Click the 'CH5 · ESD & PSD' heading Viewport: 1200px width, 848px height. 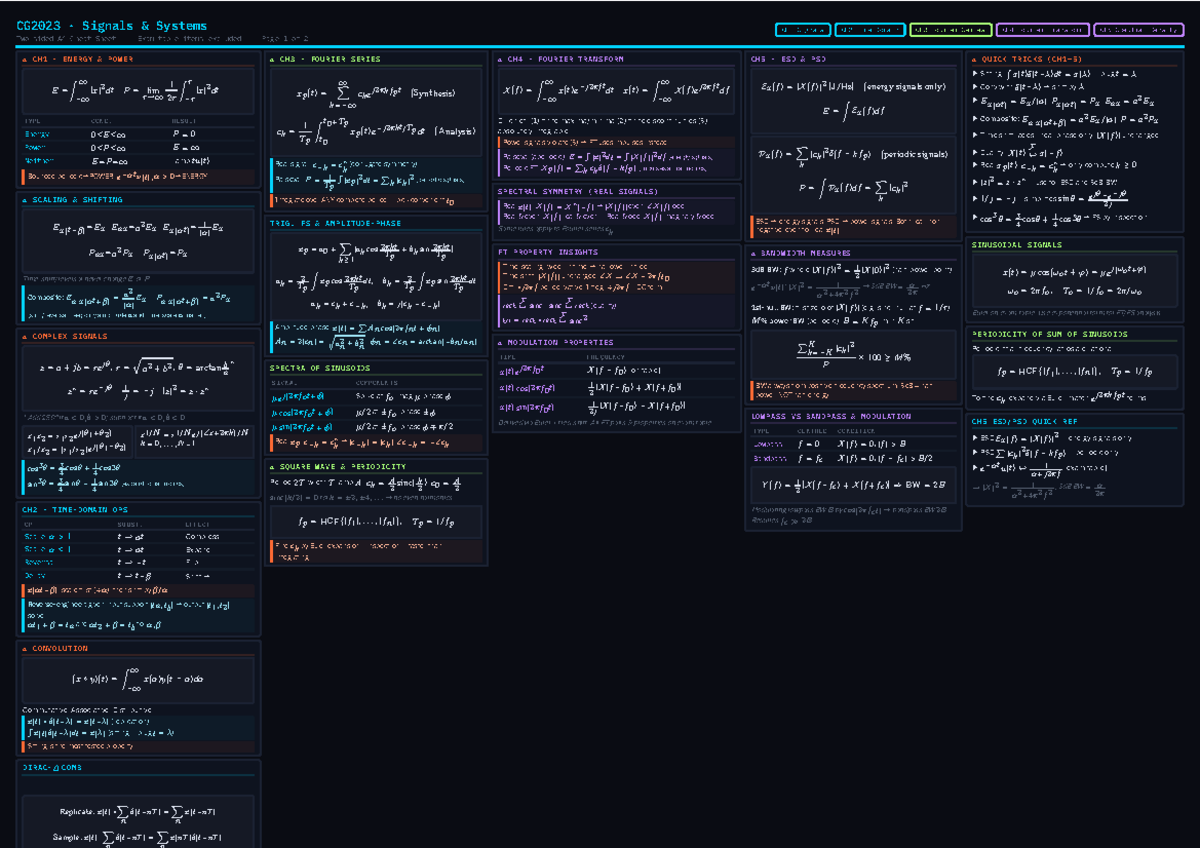[x=789, y=58]
